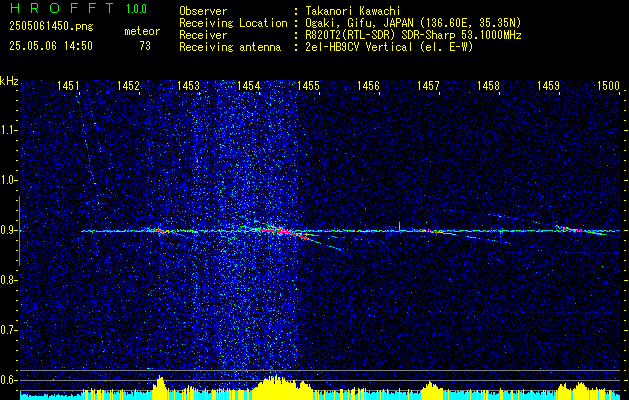Click the Receiving Location field label
The width and height of the screenshot is (629, 400).
pyautogui.click(x=233, y=23)
